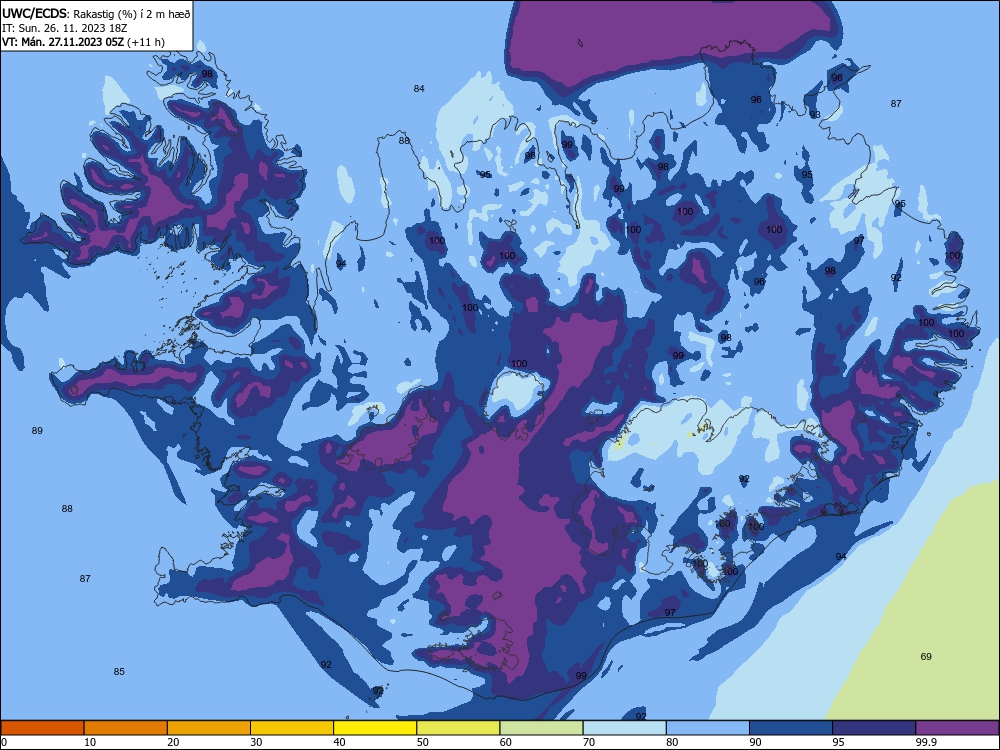Click the 'IT: Sun. 26. 11. 2023 18Z' line
1000x750 pixels.
tap(64, 29)
